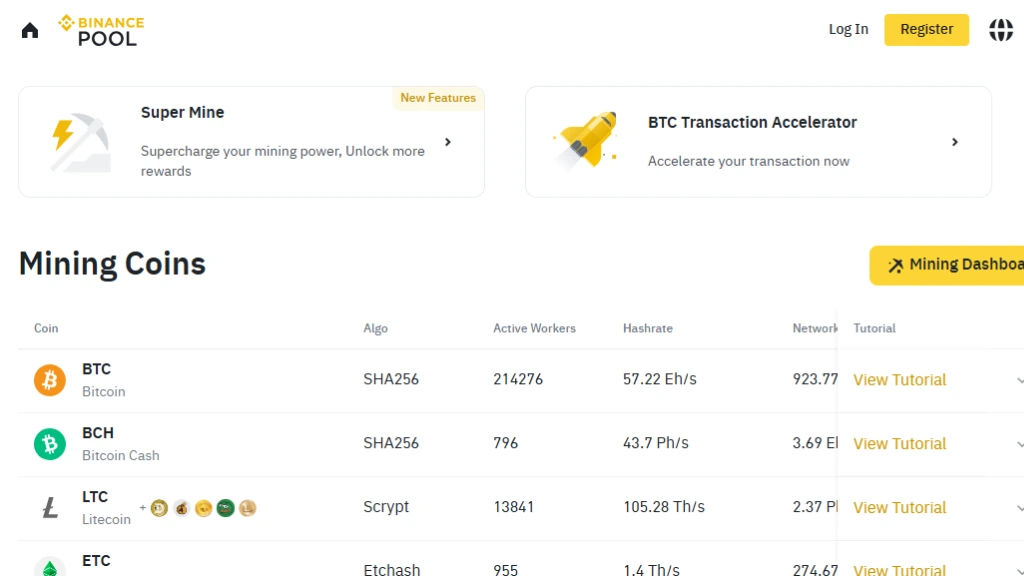Viewport: 1024px width, 576px height.
Task: View Tutorial for ETC
Action: (899, 569)
